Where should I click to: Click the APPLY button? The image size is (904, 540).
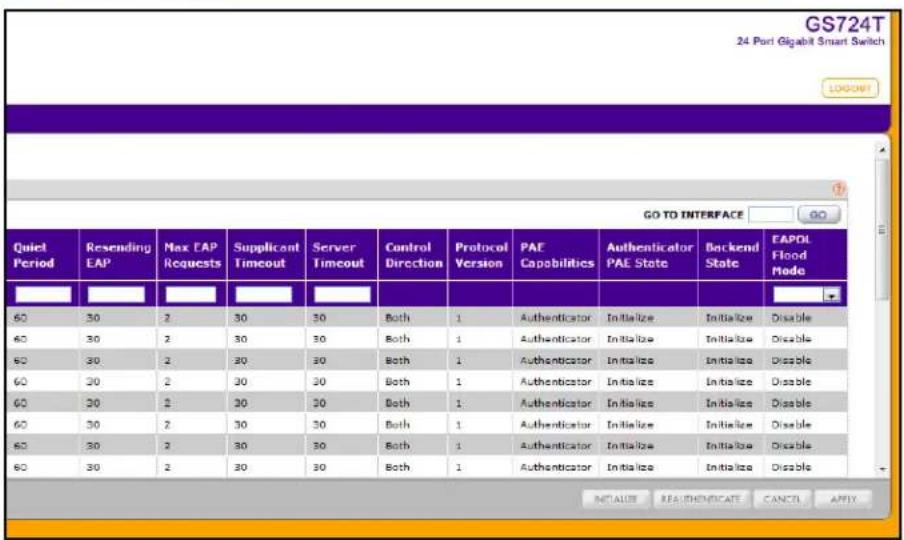(843, 499)
